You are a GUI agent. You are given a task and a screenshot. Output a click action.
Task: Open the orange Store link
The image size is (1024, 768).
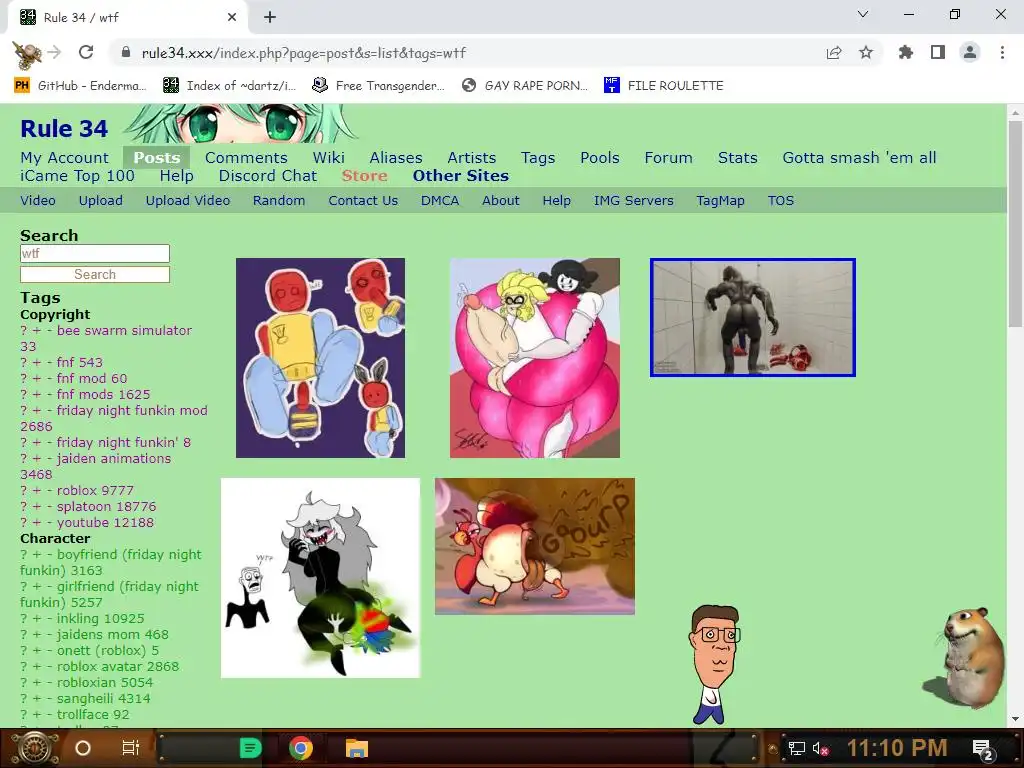click(364, 176)
